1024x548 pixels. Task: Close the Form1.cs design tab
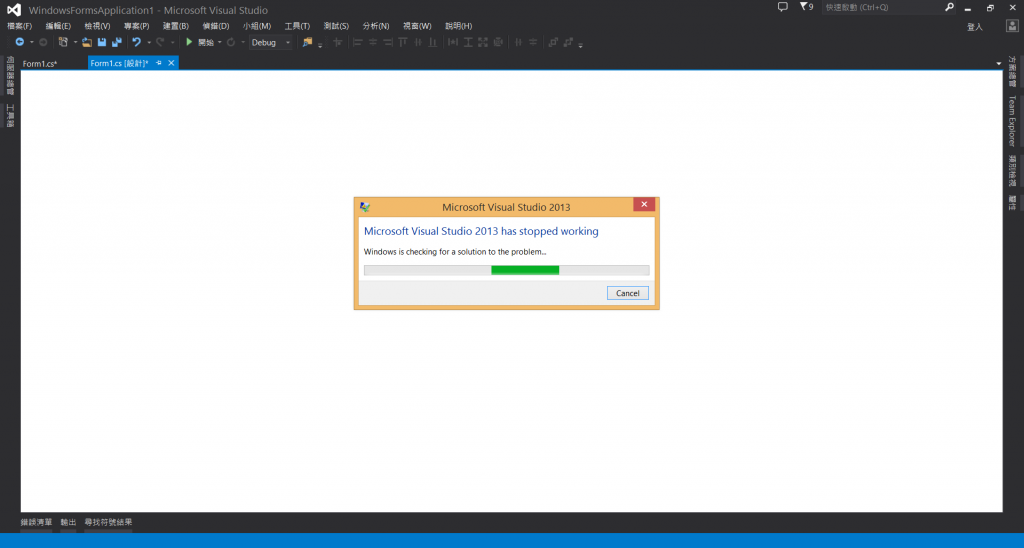coord(171,63)
